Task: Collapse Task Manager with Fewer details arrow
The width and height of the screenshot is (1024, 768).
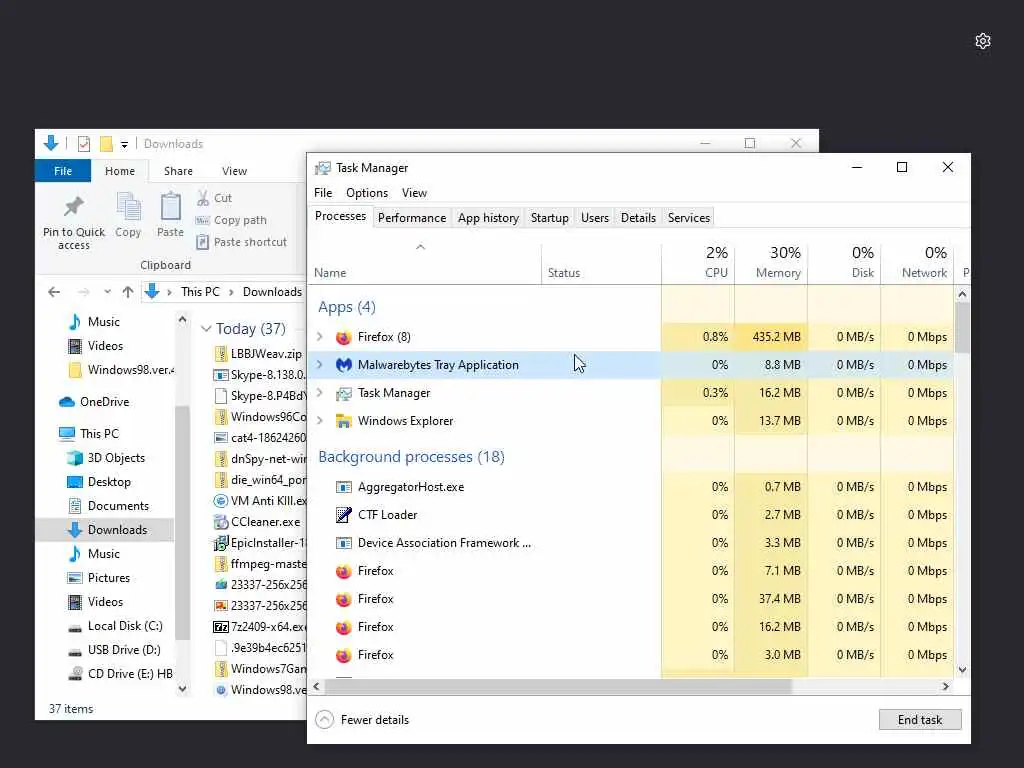Action: (325, 720)
